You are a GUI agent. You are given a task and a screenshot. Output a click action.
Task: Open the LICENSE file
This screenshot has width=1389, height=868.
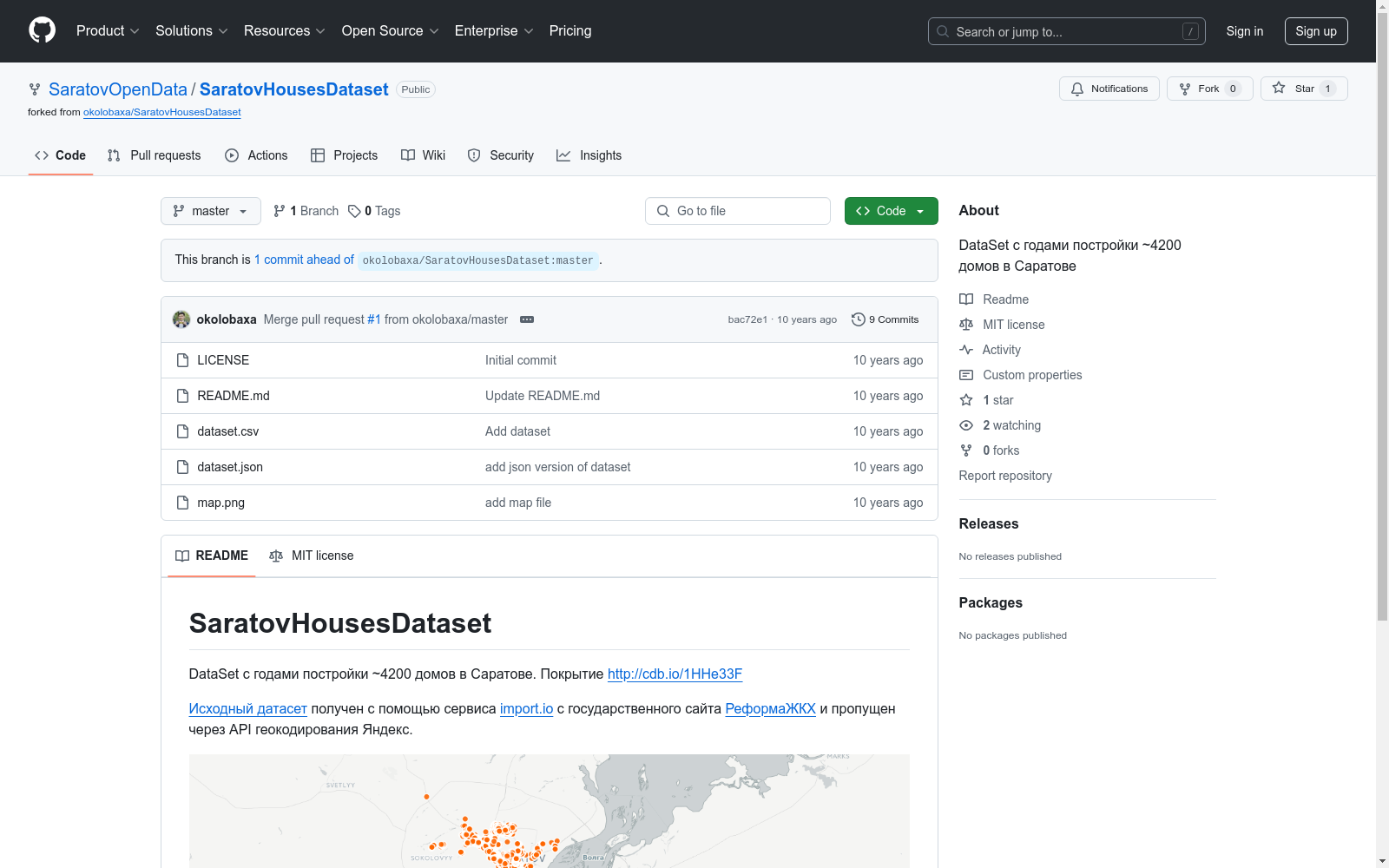pyautogui.click(x=223, y=360)
